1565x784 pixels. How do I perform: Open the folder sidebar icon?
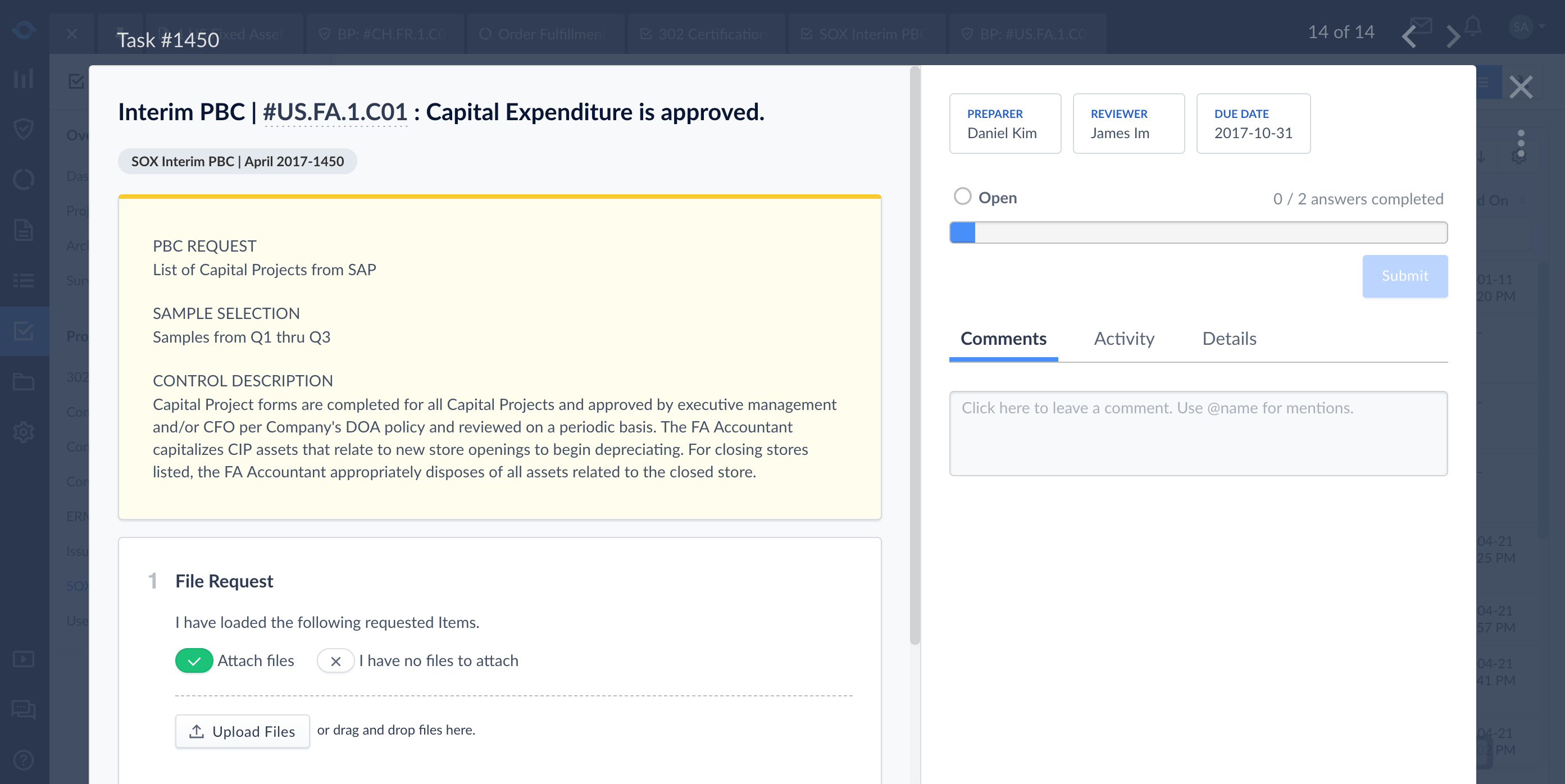pos(24,381)
